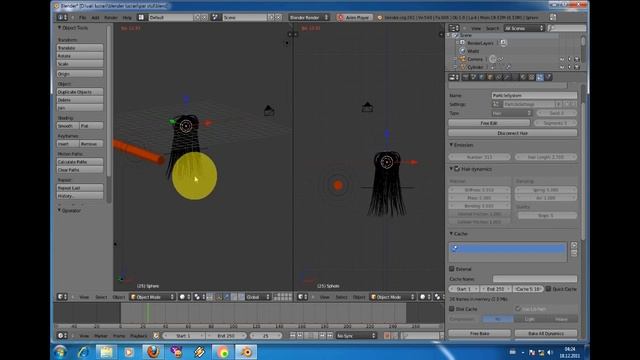
Task: Click the Info header editor type icon
Action: coord(62,18)
